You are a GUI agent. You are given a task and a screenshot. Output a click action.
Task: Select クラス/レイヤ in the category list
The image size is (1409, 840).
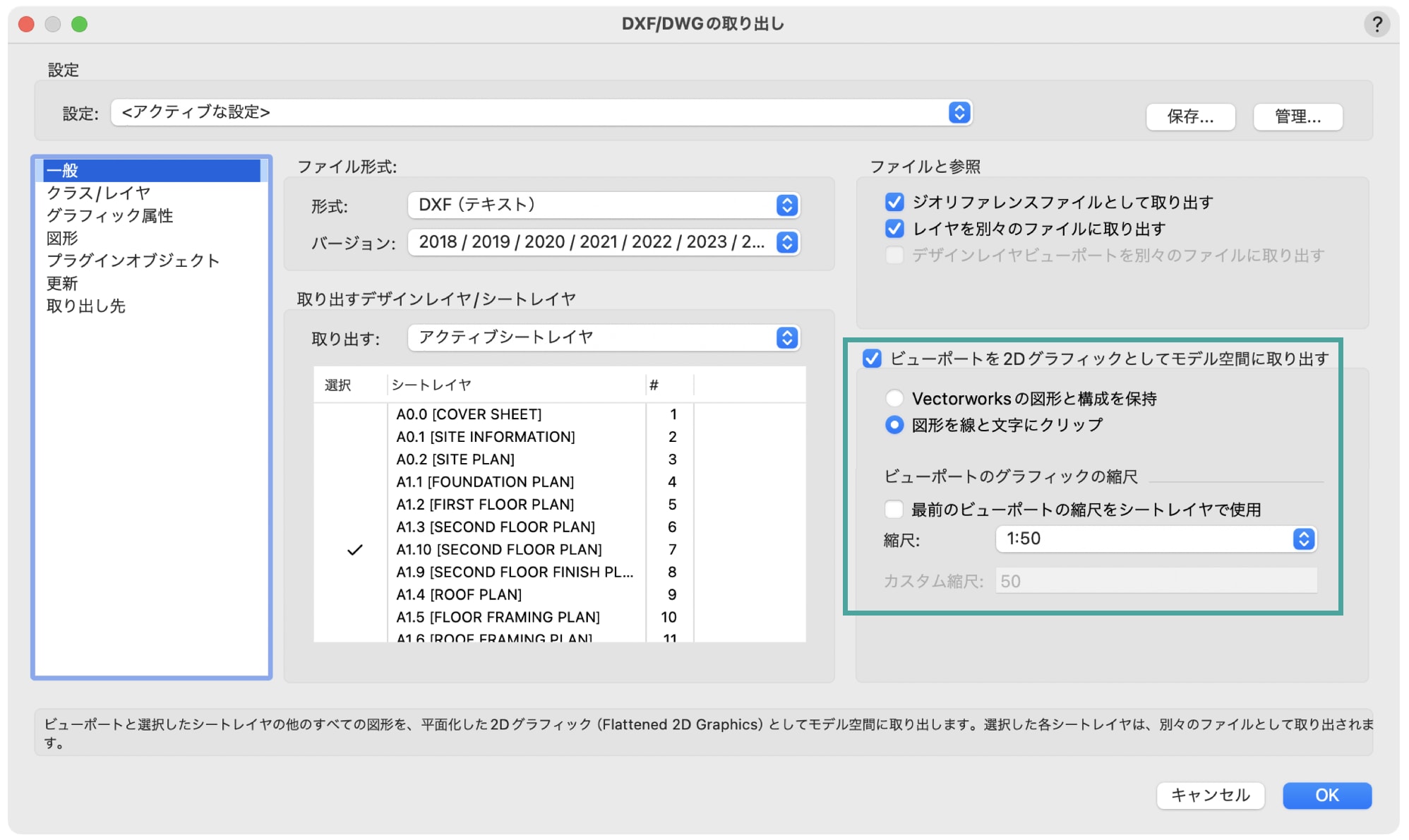(x=152, y=193)
